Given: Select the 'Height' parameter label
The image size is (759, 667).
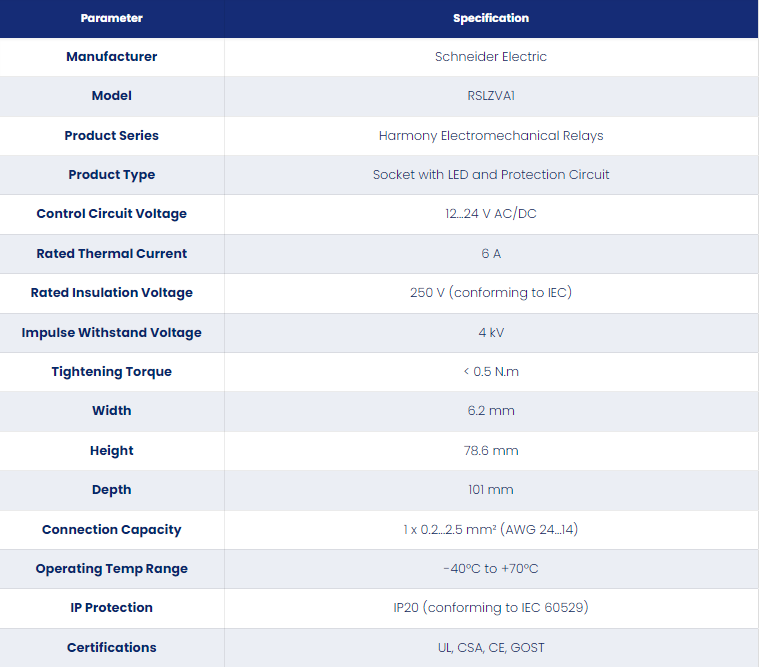Looking at the screenshot, I should click(111, 451).
